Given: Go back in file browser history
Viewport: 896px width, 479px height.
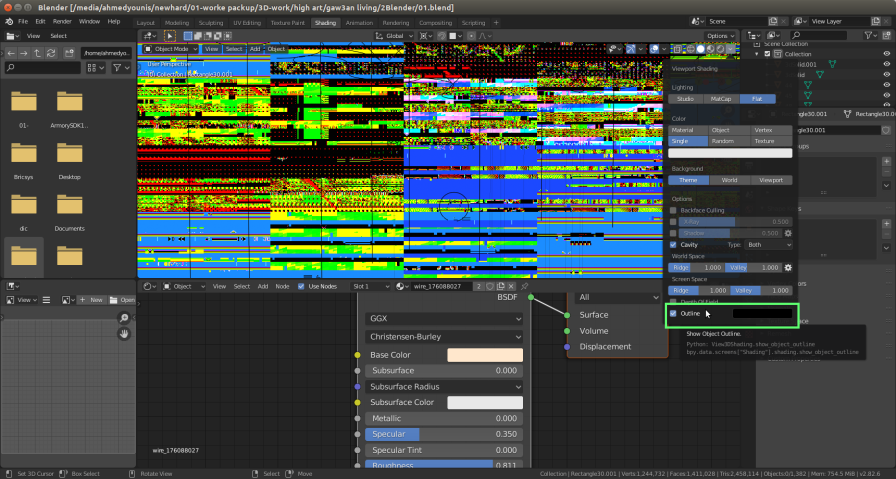Looking at the screenshot, I should click(x=11, y=53).
